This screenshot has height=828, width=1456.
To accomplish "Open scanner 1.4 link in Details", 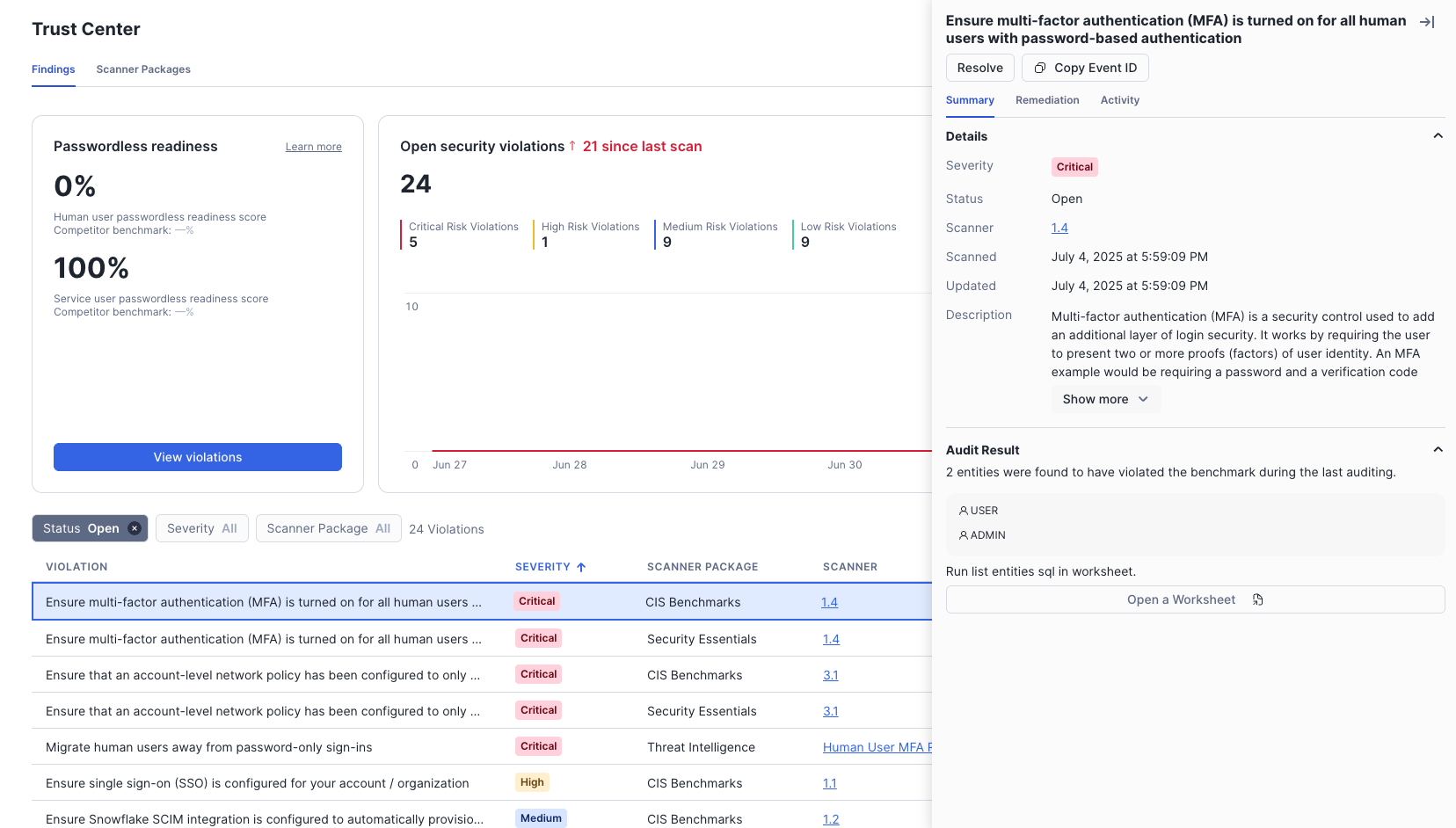I will pos(1059,227).
